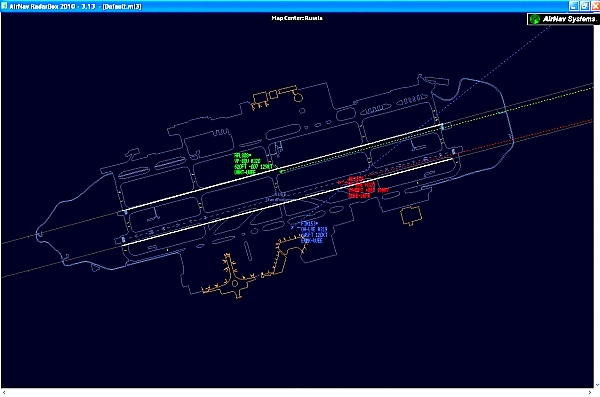
Task: Select the green AFL flight data label
Action: (x=253, y=164)
